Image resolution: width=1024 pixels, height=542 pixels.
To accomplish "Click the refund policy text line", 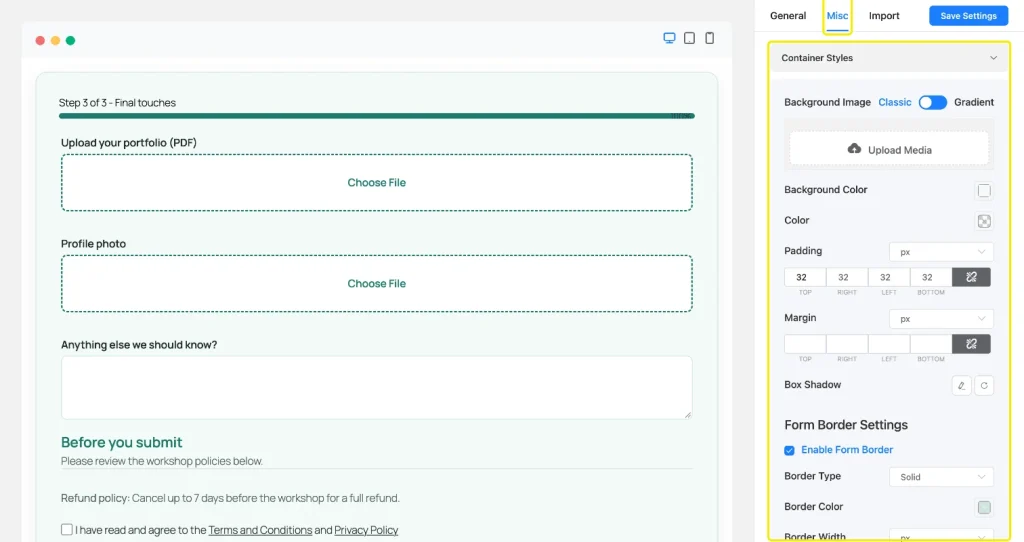I will point(231,498).
